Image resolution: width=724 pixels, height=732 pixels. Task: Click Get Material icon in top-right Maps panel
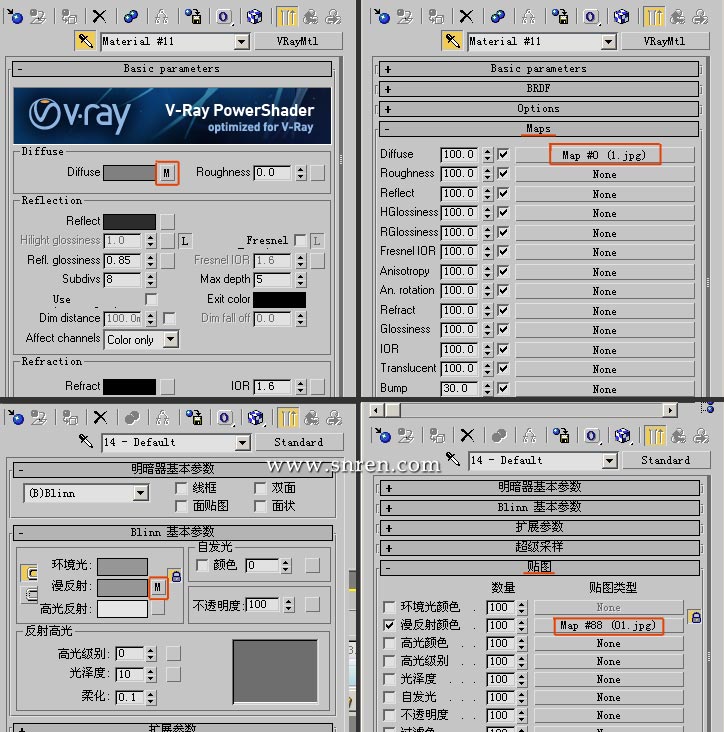click(x=382, y=17)
